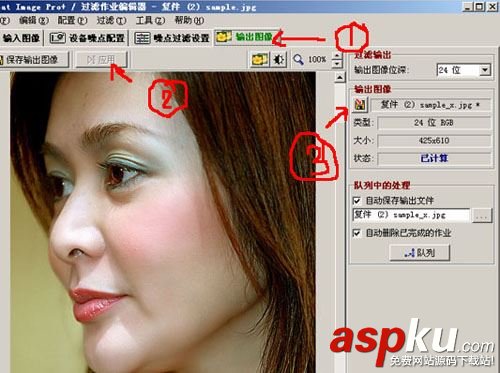Open the 输出图像位深 24 位 dropdown
The image size is (500, 373).
pyautogui.click(x=485, y=70)
